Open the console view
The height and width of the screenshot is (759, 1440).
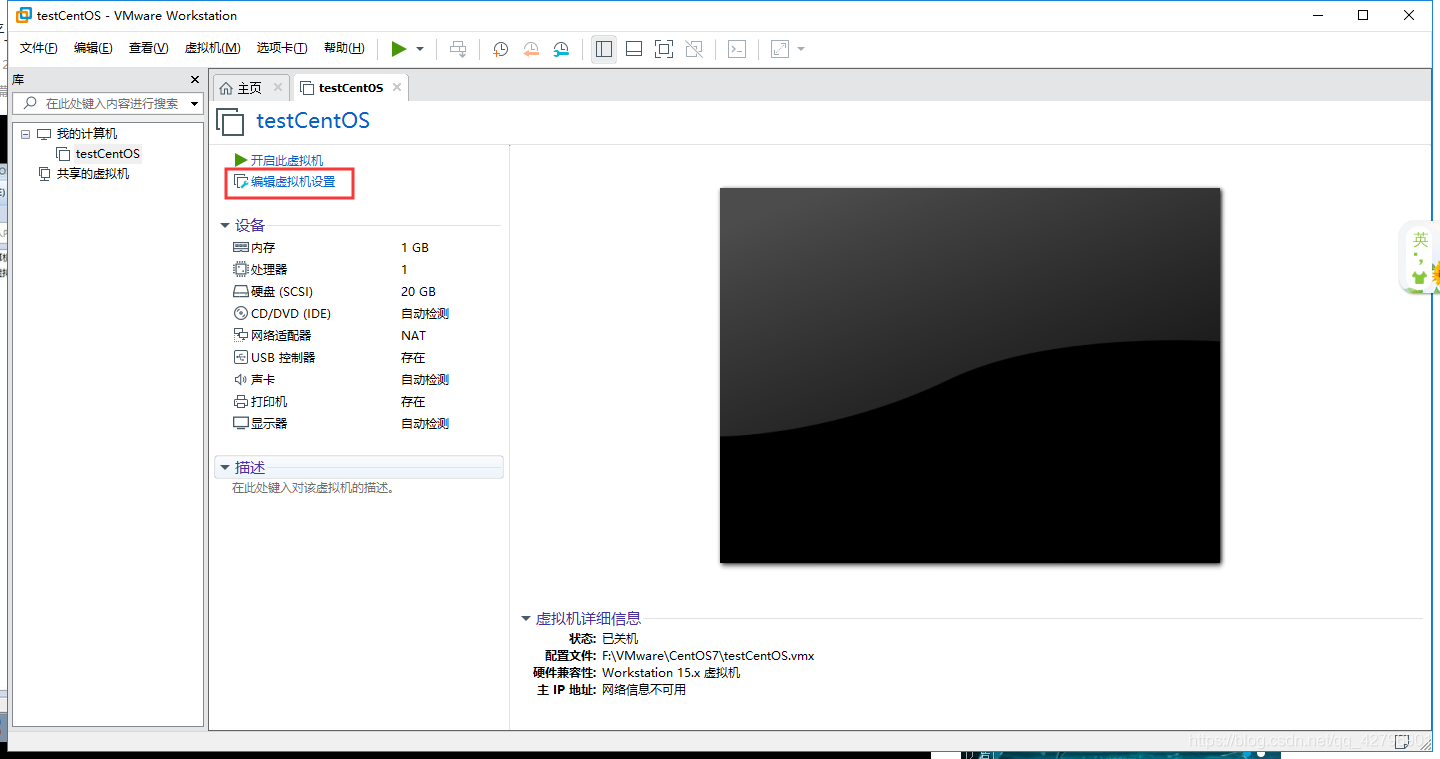point(737,48)
